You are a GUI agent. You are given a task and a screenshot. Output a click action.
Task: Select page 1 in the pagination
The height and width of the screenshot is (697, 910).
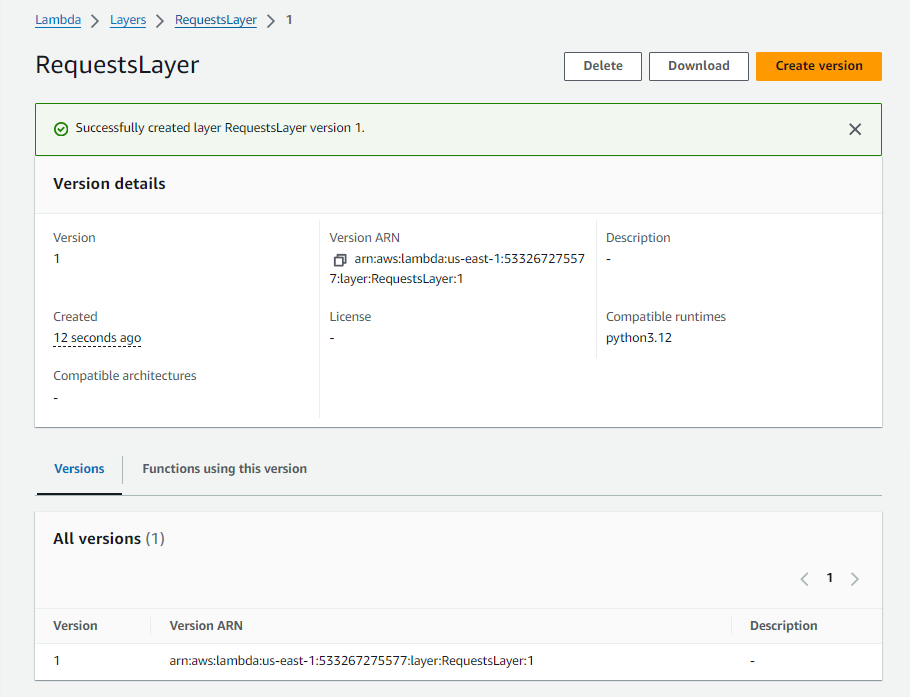coord(829,578)
